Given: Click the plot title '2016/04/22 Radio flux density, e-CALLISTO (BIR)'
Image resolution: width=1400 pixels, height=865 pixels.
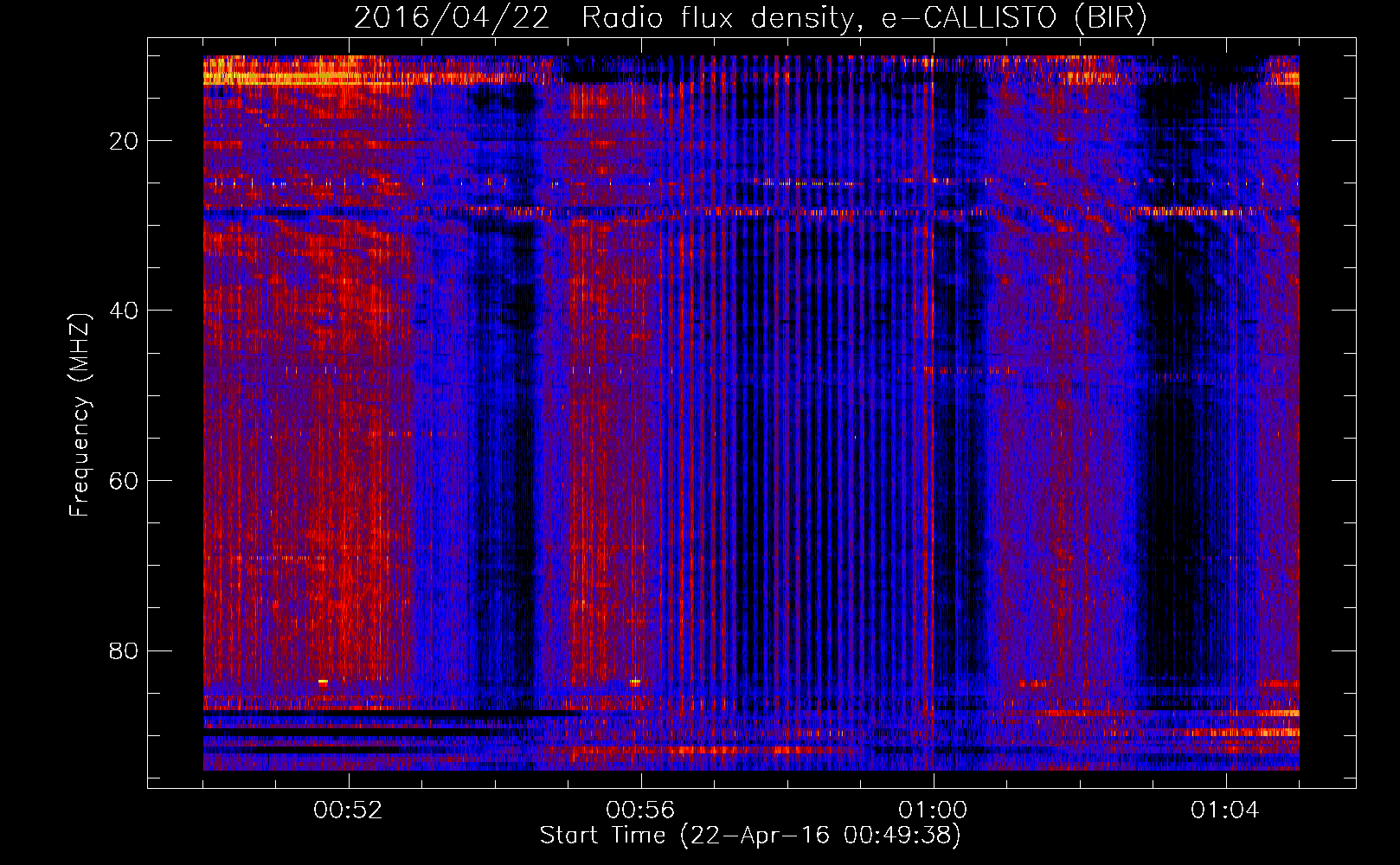Looking at the screenshot, I should click(750, 17).
